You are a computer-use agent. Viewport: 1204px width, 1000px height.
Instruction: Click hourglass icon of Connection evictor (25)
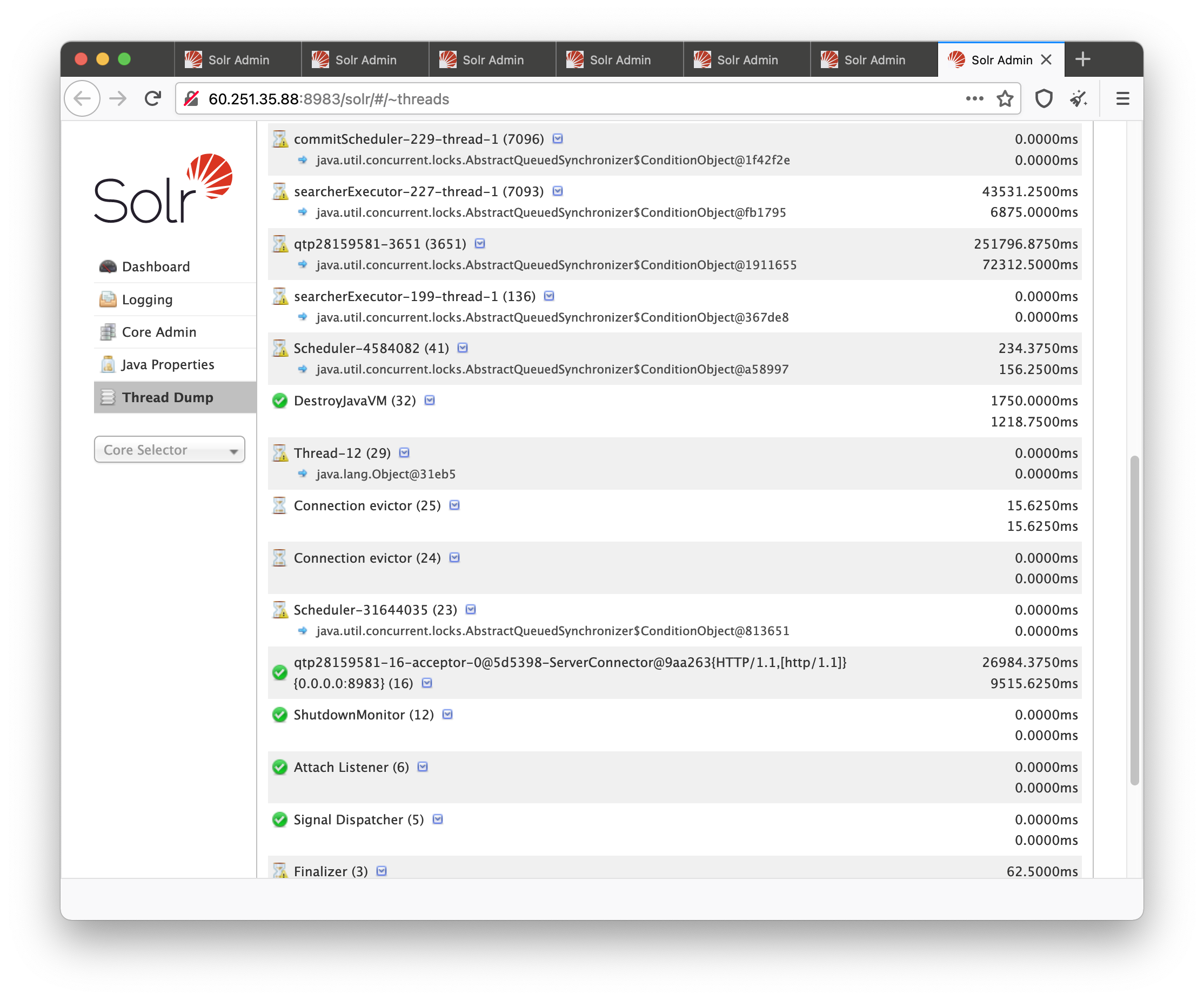click(x=280, y=505)
